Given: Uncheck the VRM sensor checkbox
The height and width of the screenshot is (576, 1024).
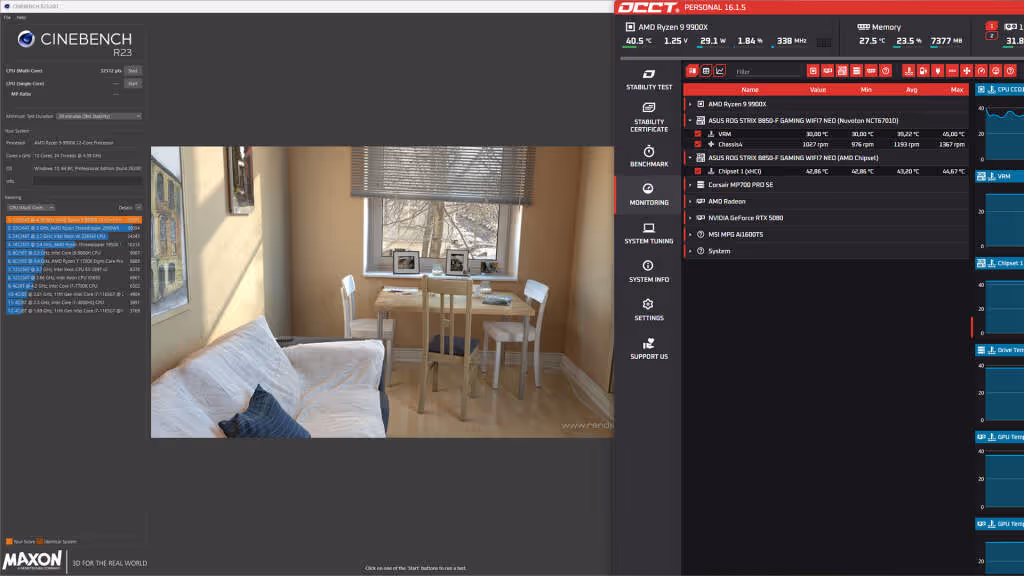Looking at the screenshot, I should point(698,133).
